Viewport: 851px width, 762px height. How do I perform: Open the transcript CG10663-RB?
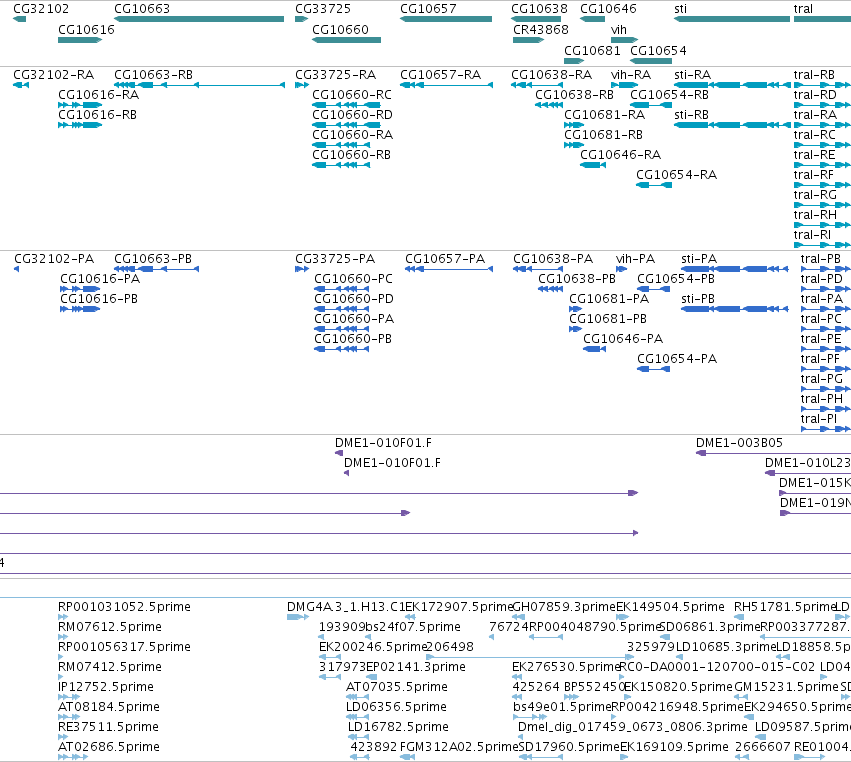click(x=199, y=85)
